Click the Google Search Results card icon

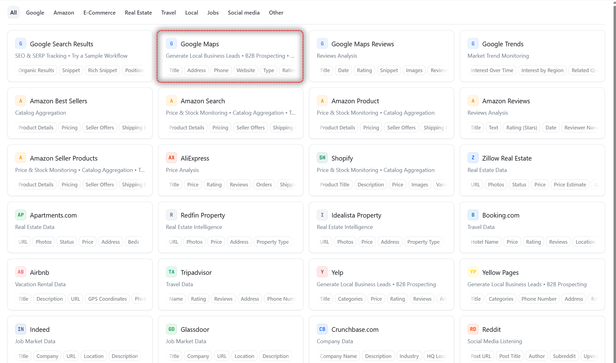click(20, 44)
